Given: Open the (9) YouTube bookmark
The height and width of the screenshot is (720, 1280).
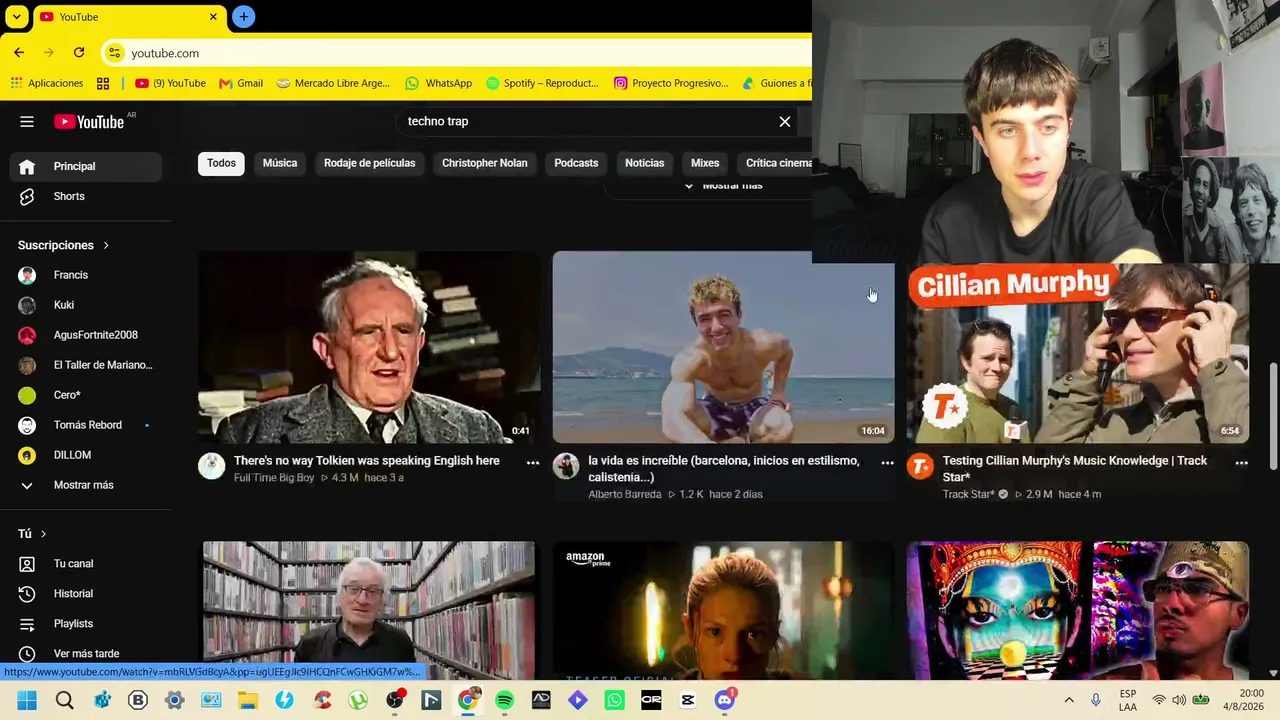Looking at the screenshot, I should pos(170,83).
